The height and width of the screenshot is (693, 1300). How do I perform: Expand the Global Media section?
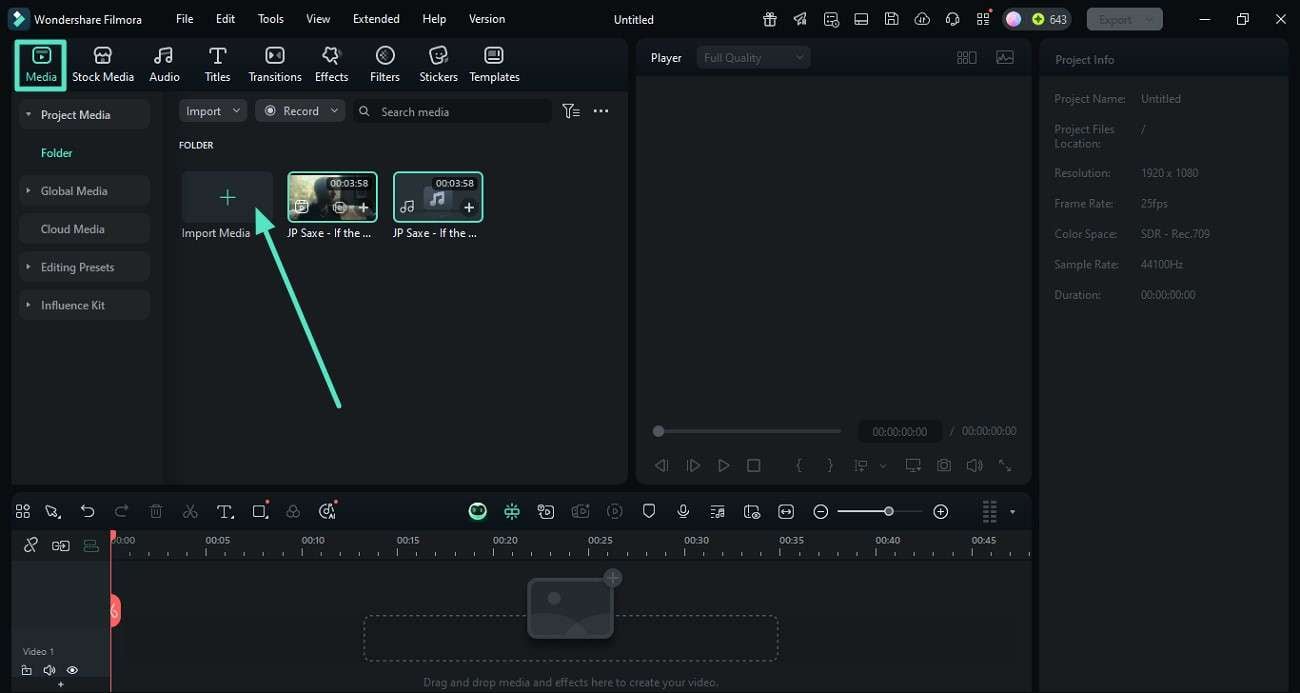[x=28, y=191]
